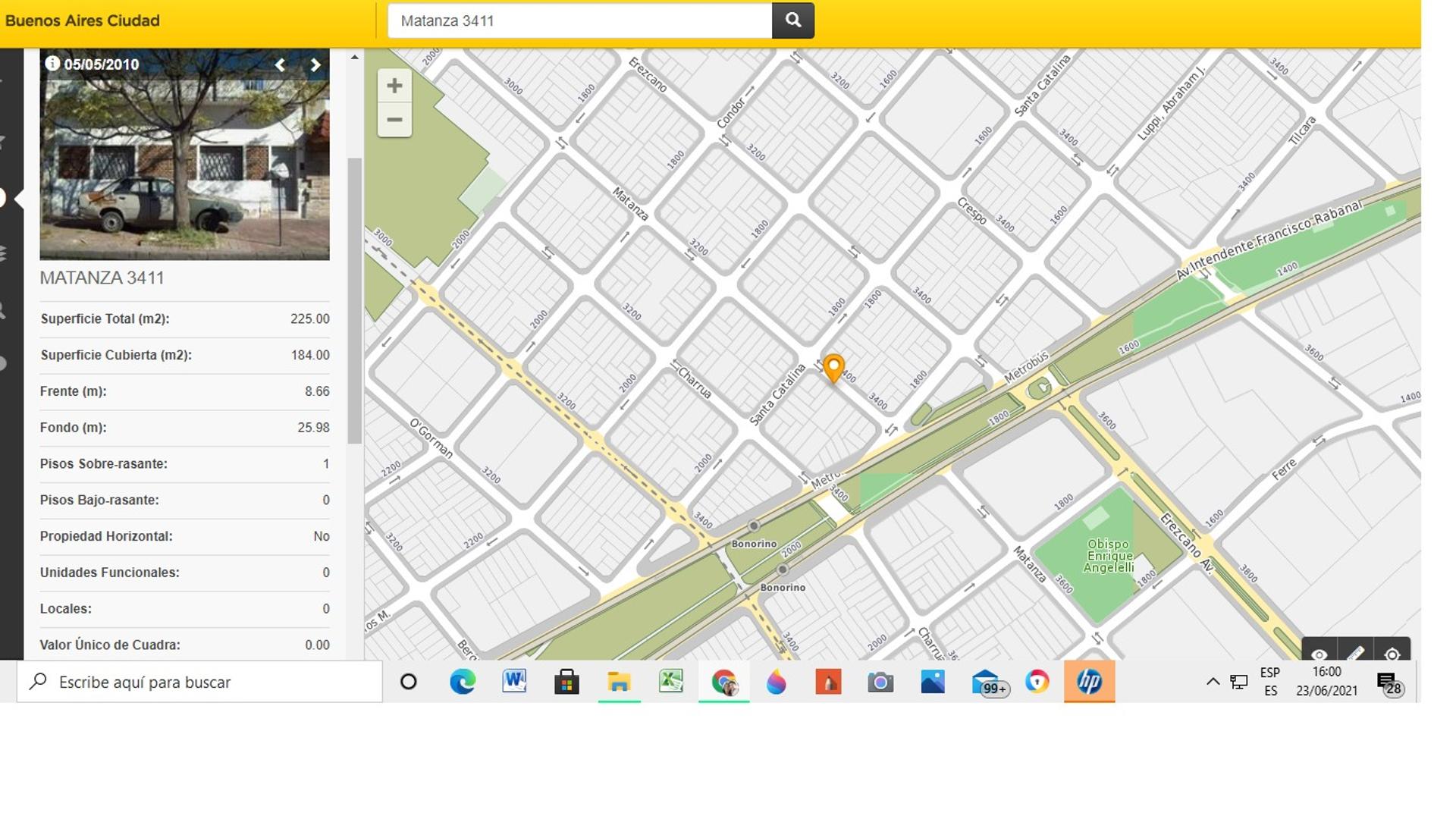Zoom out with the minus button
1456x819 pixels.
tap(394, 120)
